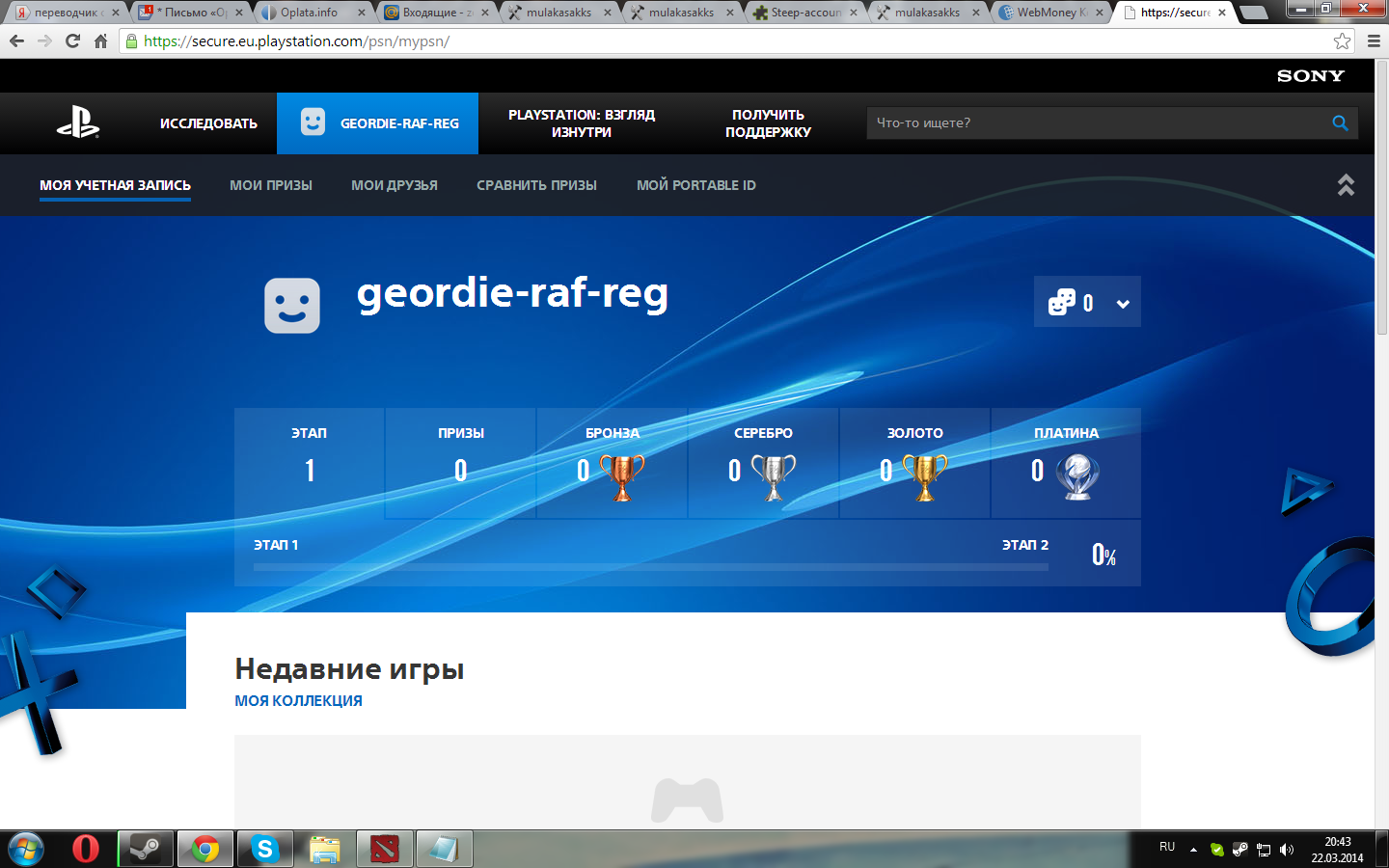
Task: Open PLAYSTATION: ВЗГЛЯД ИЗНУТРИ menu
Action: (582, 123)
